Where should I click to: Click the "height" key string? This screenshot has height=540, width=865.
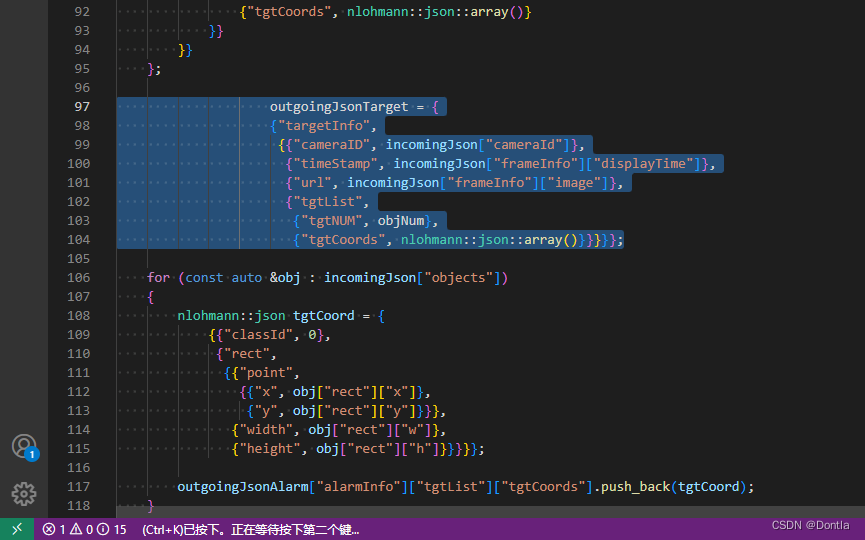click(270, 449)
